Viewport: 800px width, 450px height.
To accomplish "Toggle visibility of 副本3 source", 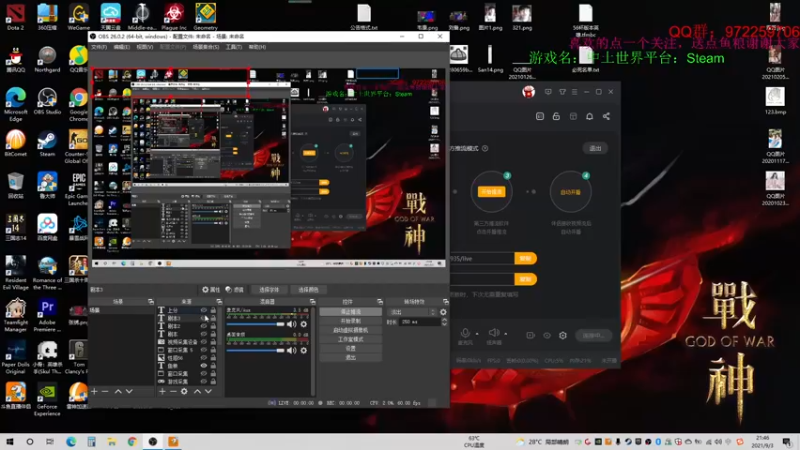I will 204,318.
